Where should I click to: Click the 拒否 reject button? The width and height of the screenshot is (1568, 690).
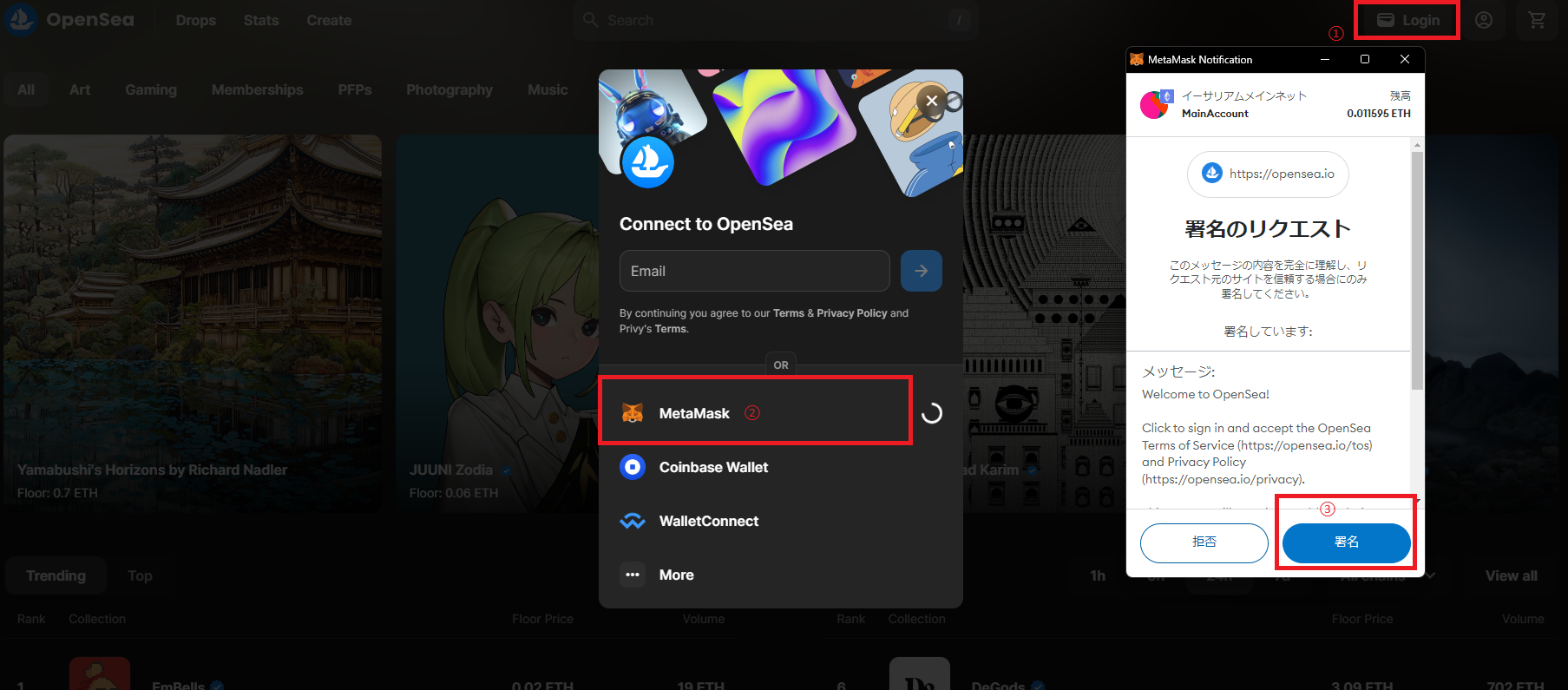(x=1204, y=542)
